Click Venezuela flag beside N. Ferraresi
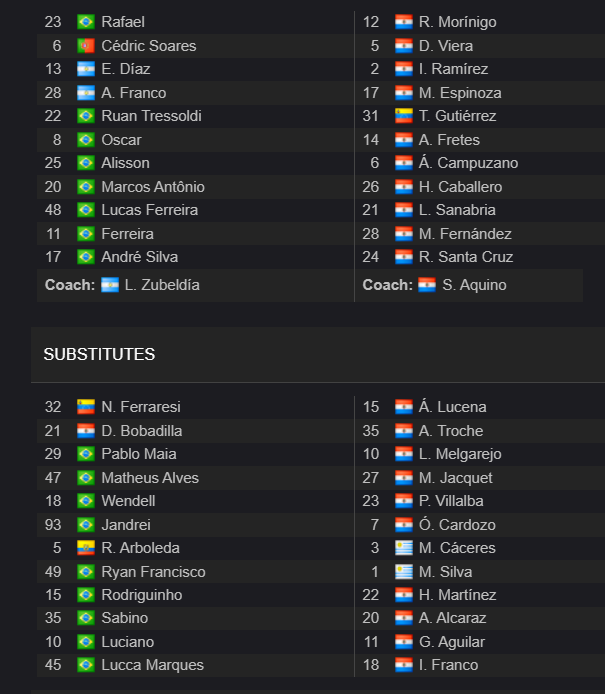The image size is (605, 694). [x=85, y=407]
